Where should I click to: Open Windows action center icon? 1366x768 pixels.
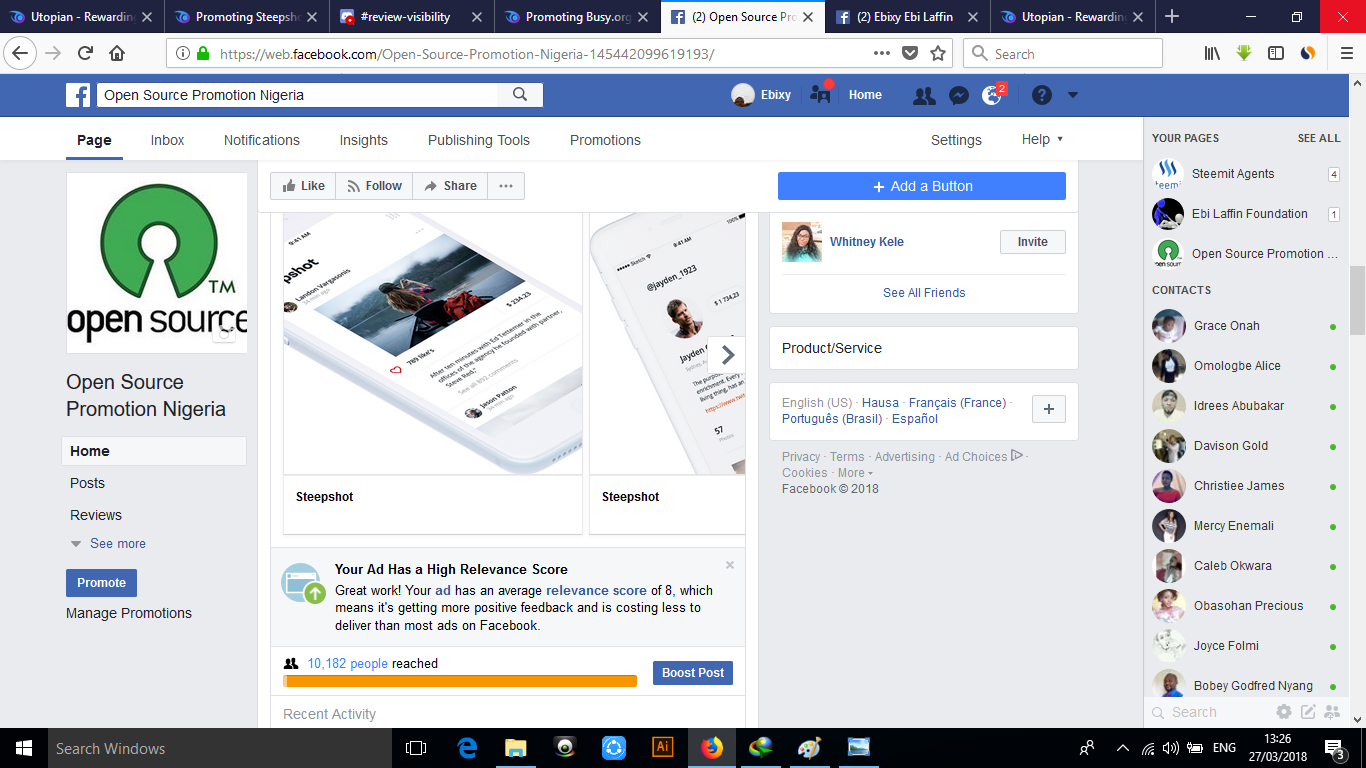1335,748
